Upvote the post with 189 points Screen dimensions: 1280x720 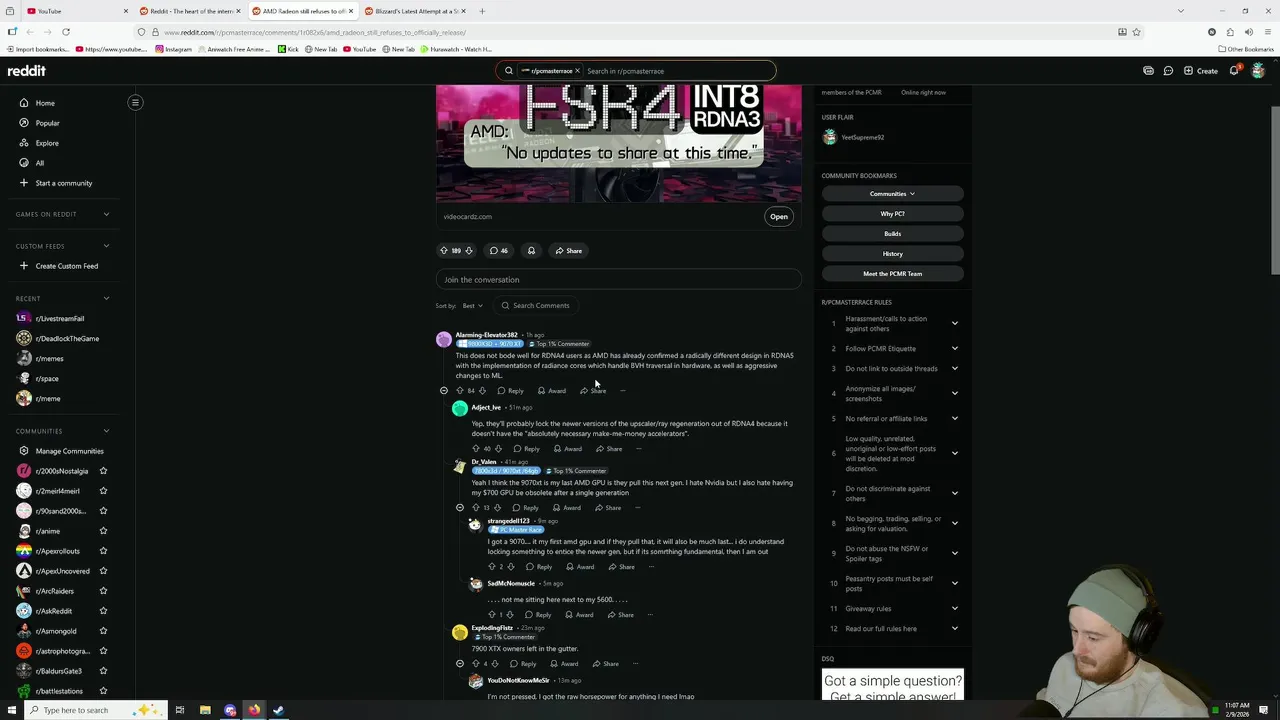[444, 251]
